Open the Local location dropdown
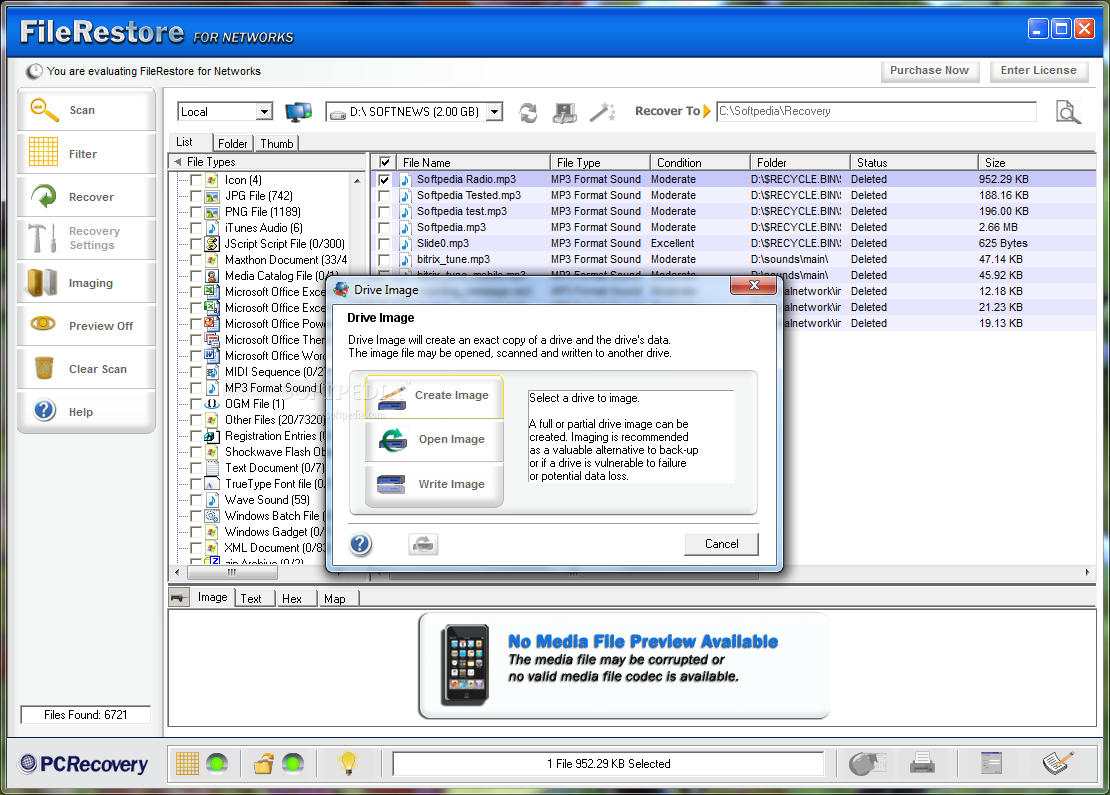1110x795 pixels. coord(264,112)
